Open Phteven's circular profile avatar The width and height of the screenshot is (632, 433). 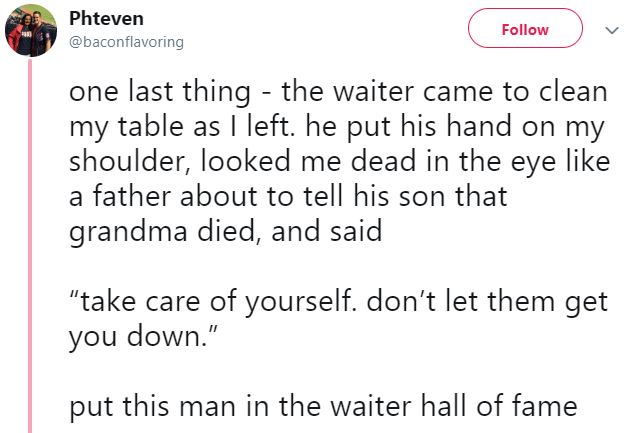point(31,30)
